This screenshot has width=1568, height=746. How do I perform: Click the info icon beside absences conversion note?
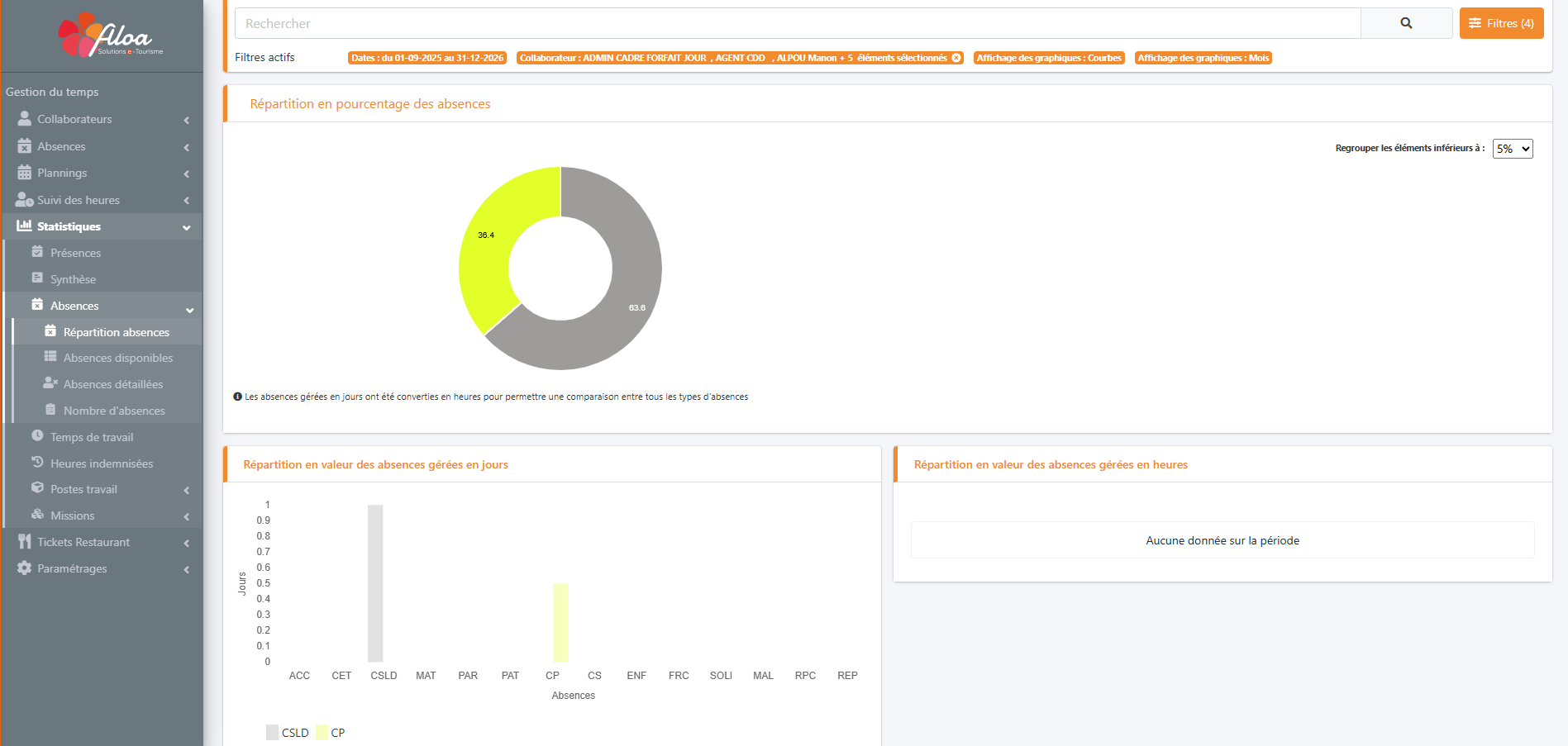[238, 397]
